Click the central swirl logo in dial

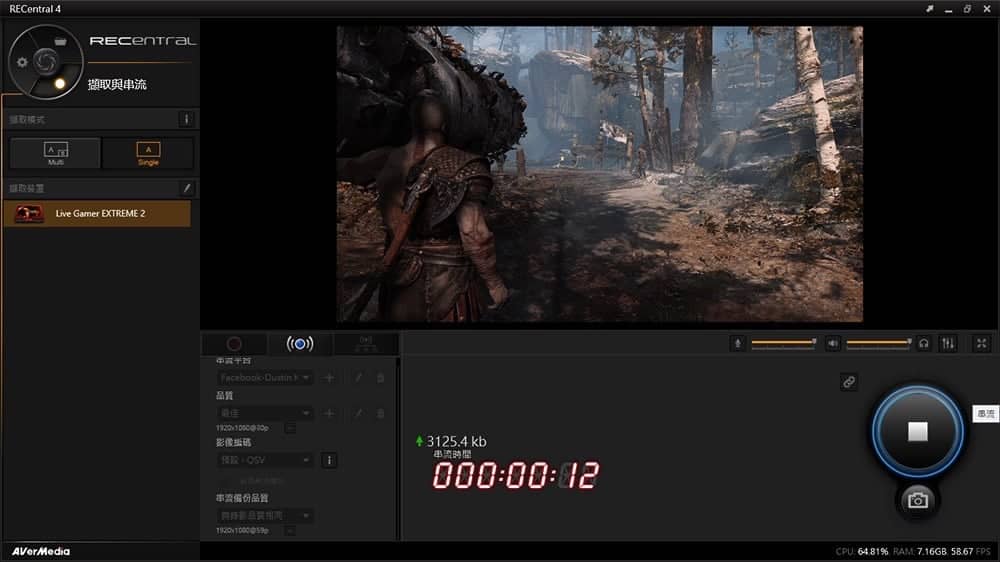(45, 61)
